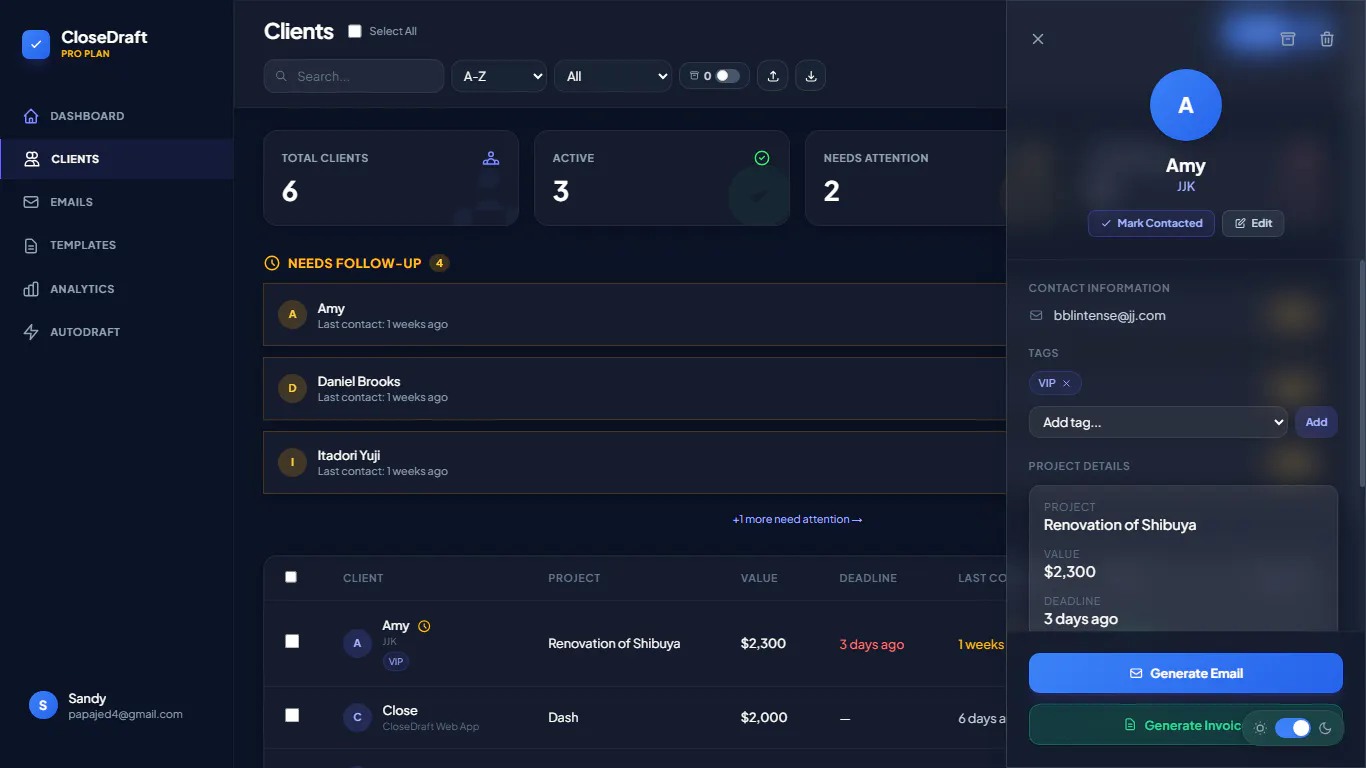Click the Sandy avatar S icon
The height and width of the screenshot is (768, 1366).
(x=43, y=705)
